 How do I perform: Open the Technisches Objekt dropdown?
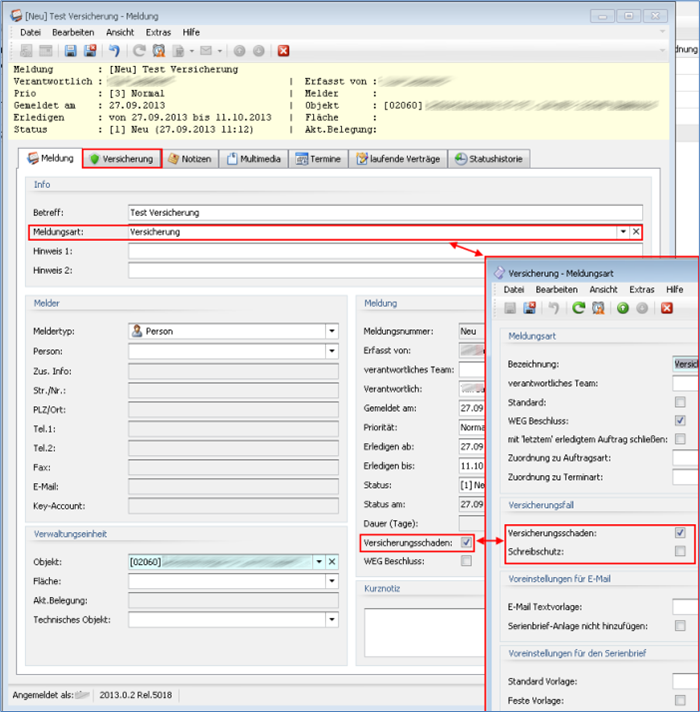click(331, 620)
